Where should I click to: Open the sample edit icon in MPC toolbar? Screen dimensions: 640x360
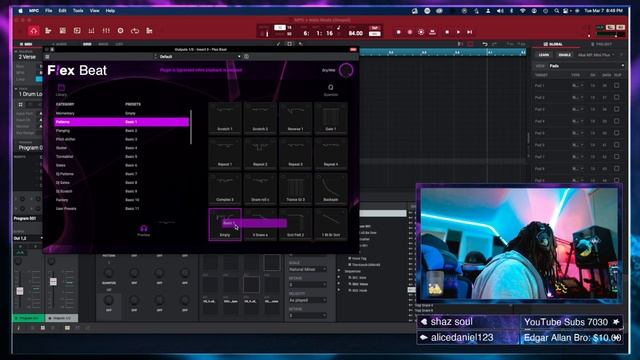tap(77, 31)
